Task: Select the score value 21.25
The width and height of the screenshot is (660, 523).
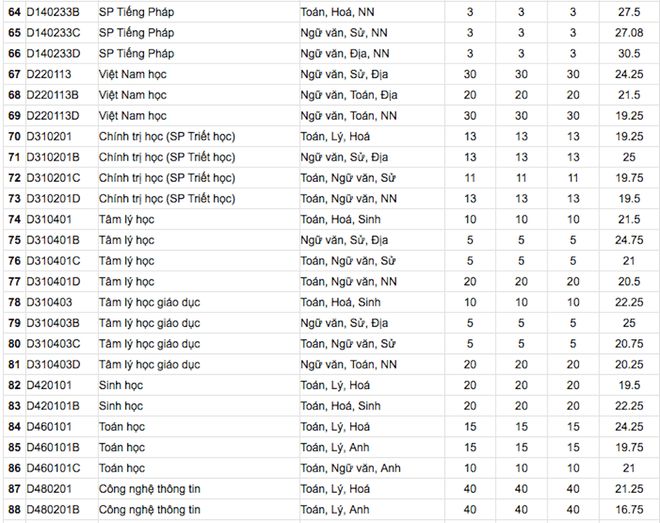Action: click(x=629, y=489)
